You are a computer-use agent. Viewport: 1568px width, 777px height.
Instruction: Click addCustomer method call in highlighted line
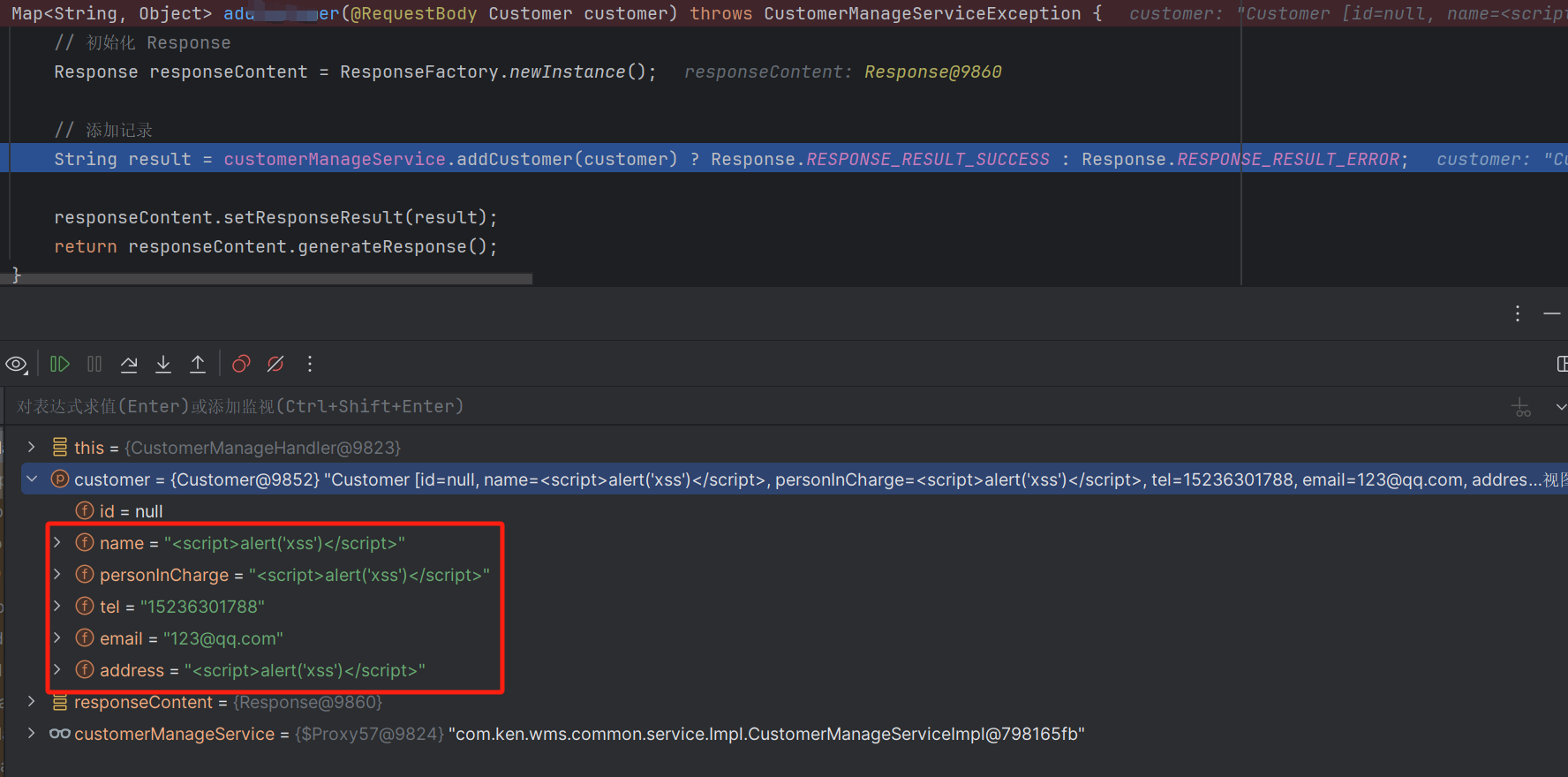pos(514,159)
